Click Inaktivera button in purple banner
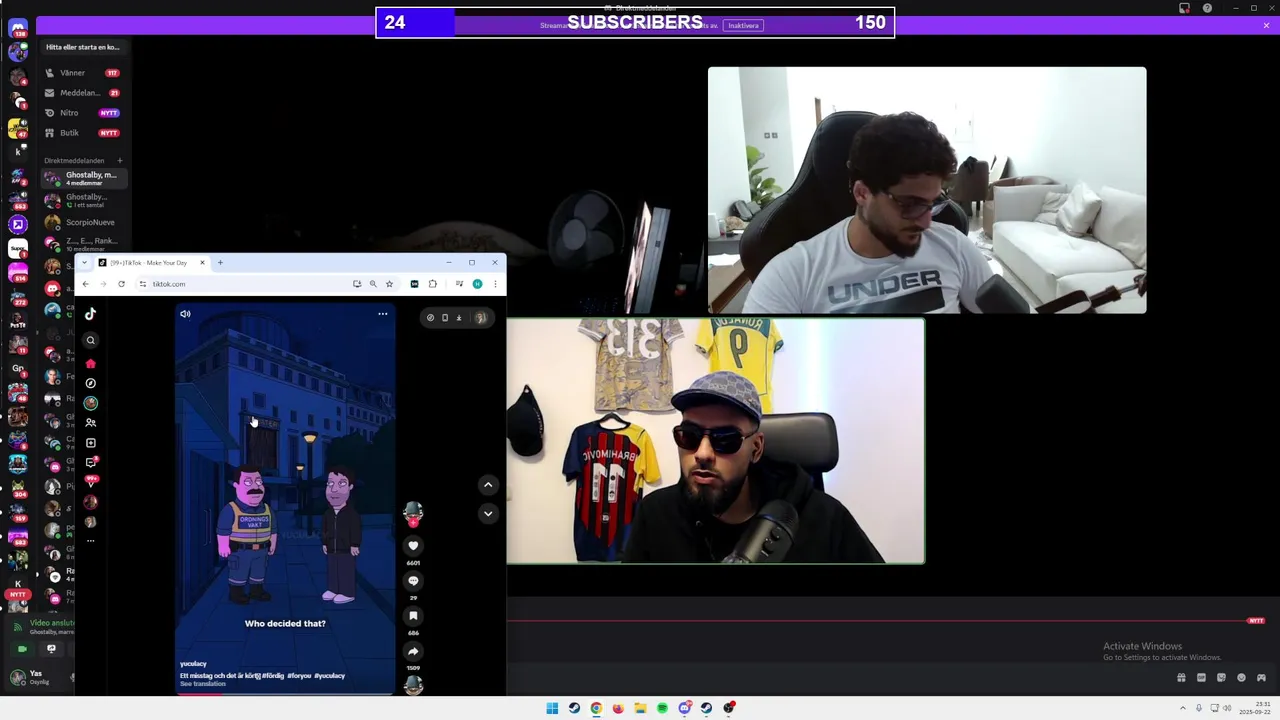Image resolution: width=1280 pixels, height=720 pixels. click(743, 25)
